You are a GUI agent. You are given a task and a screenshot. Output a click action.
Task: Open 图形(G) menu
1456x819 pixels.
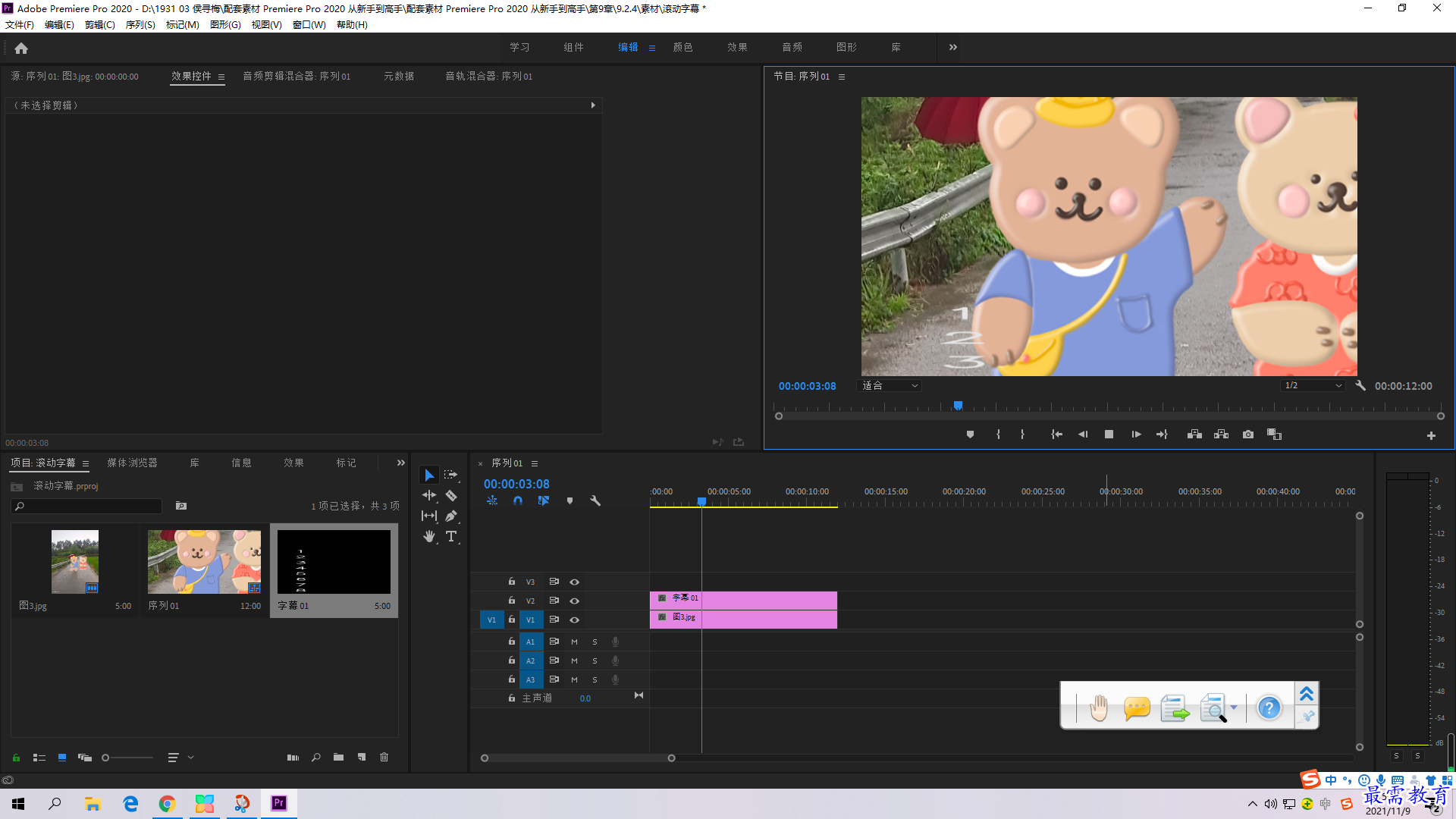point(225,24)
